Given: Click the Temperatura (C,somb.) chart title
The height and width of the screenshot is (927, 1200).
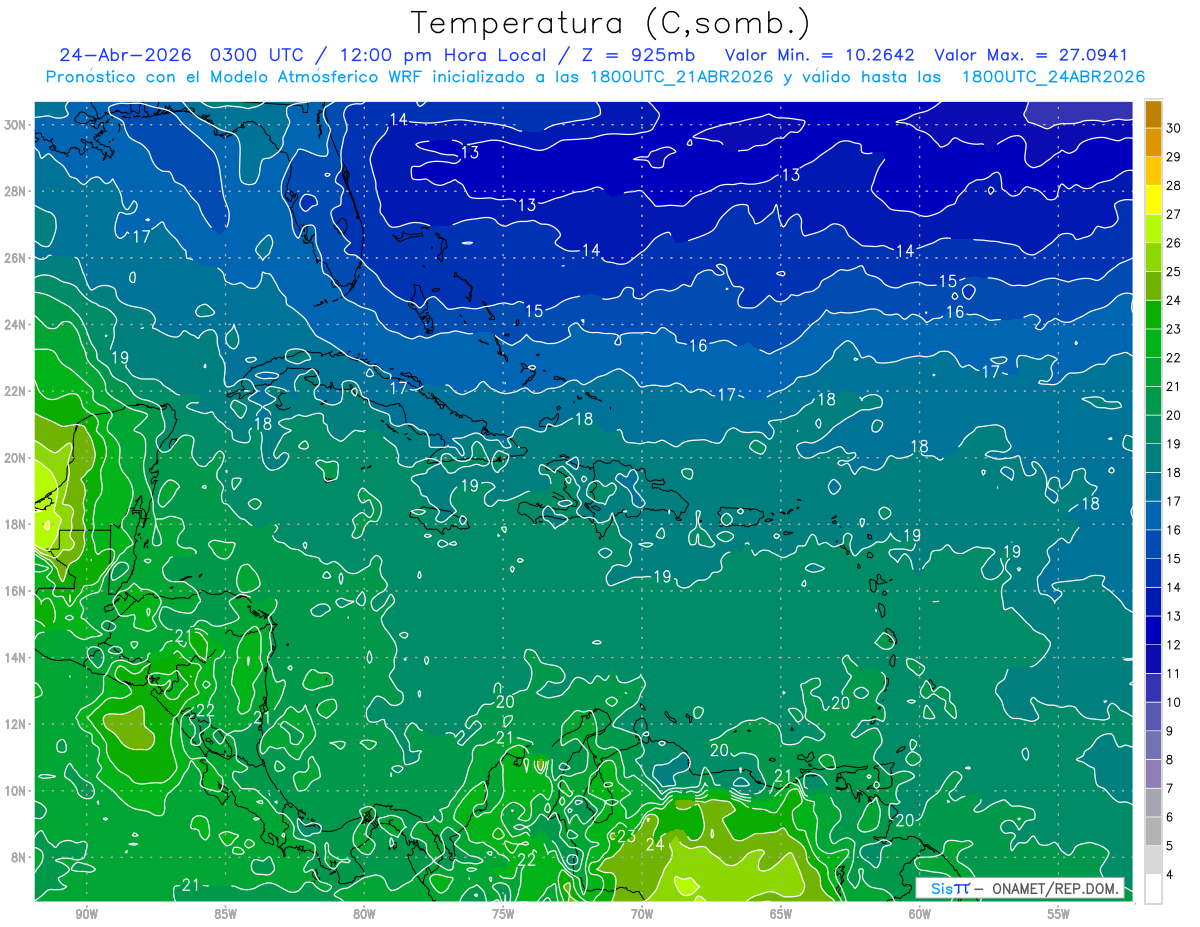Looking at the screenshot, I should pyautogui.click(x=609, y=23).
